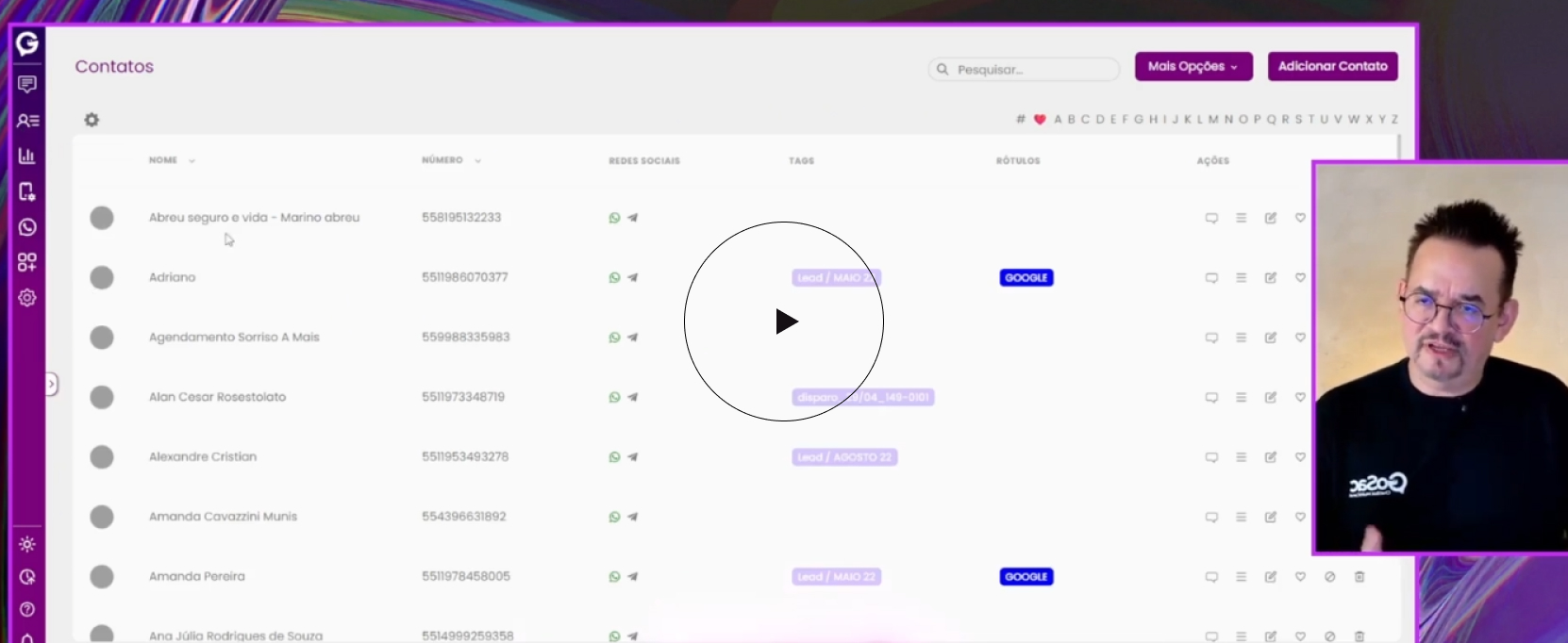The width and height of the screenshot is (1568, 643).
Task: Edit the Amanda Pereira contact
Action: [1271, 577]
